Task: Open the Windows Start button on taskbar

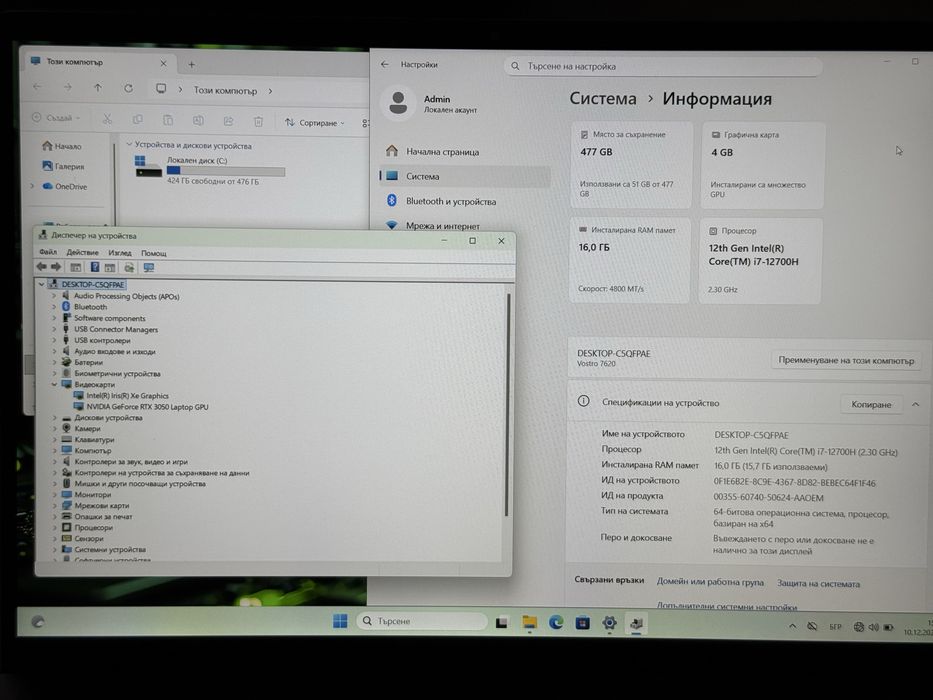Action: tap(340, 621)
